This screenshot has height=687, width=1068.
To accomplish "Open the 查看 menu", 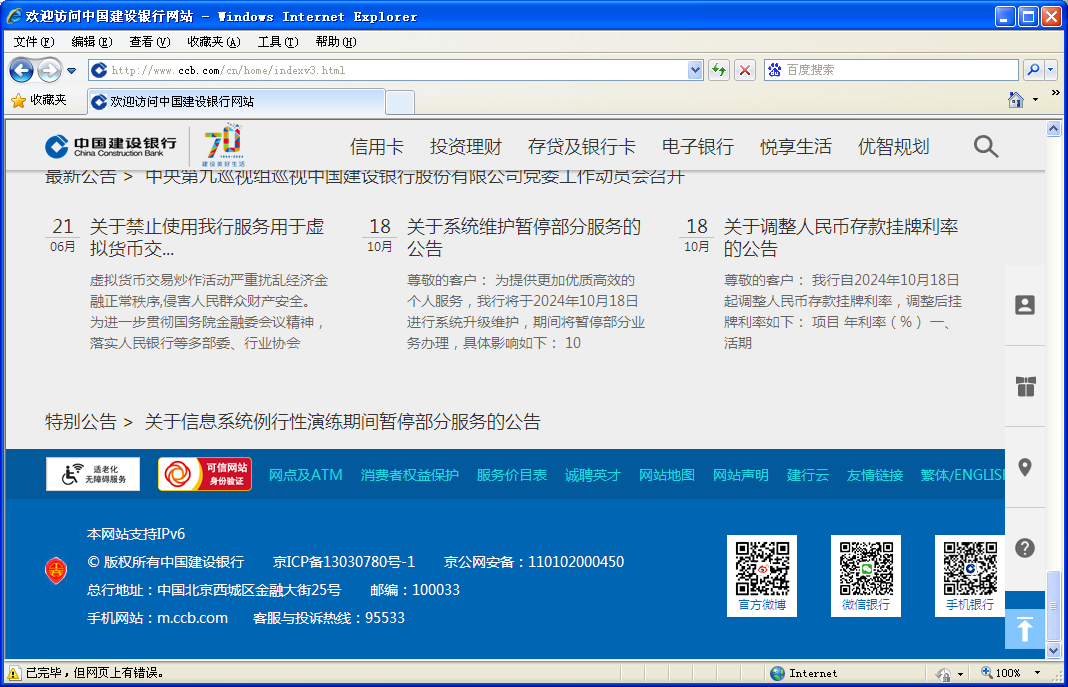I will coord(150,42).
